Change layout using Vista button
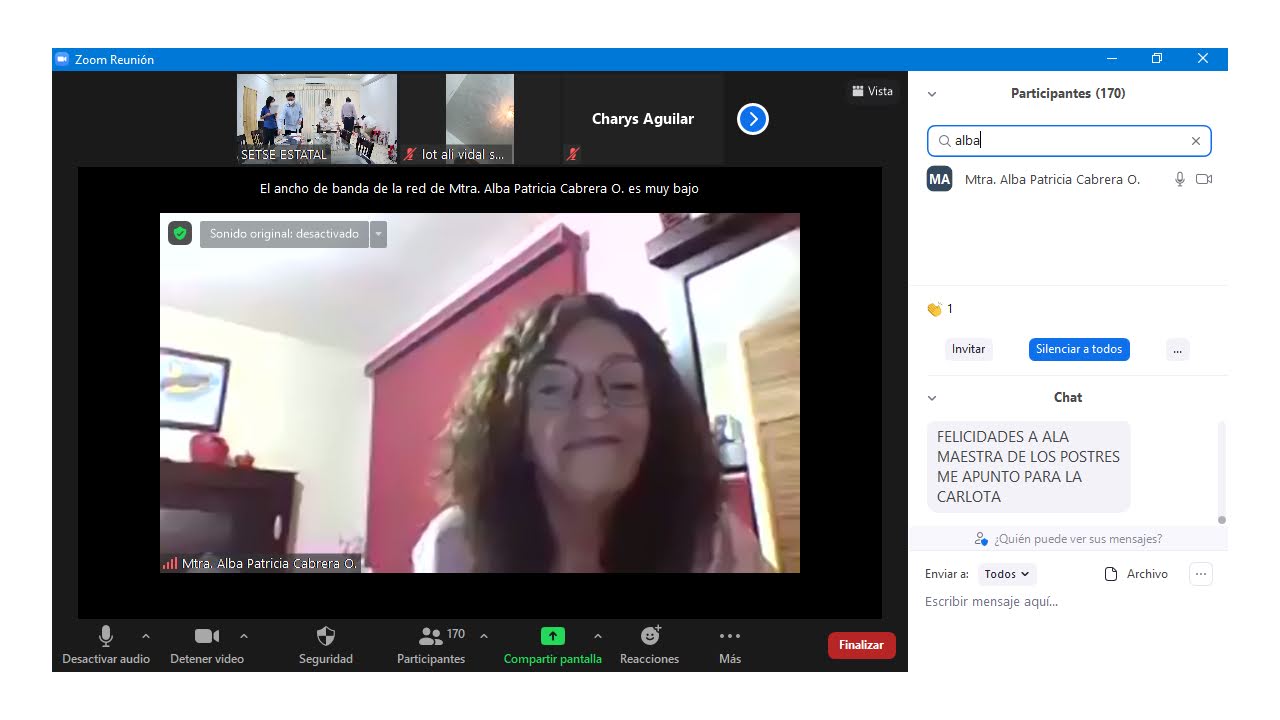Image resolution: width=1280 pixels, height=720 pixels. [872, 91]
